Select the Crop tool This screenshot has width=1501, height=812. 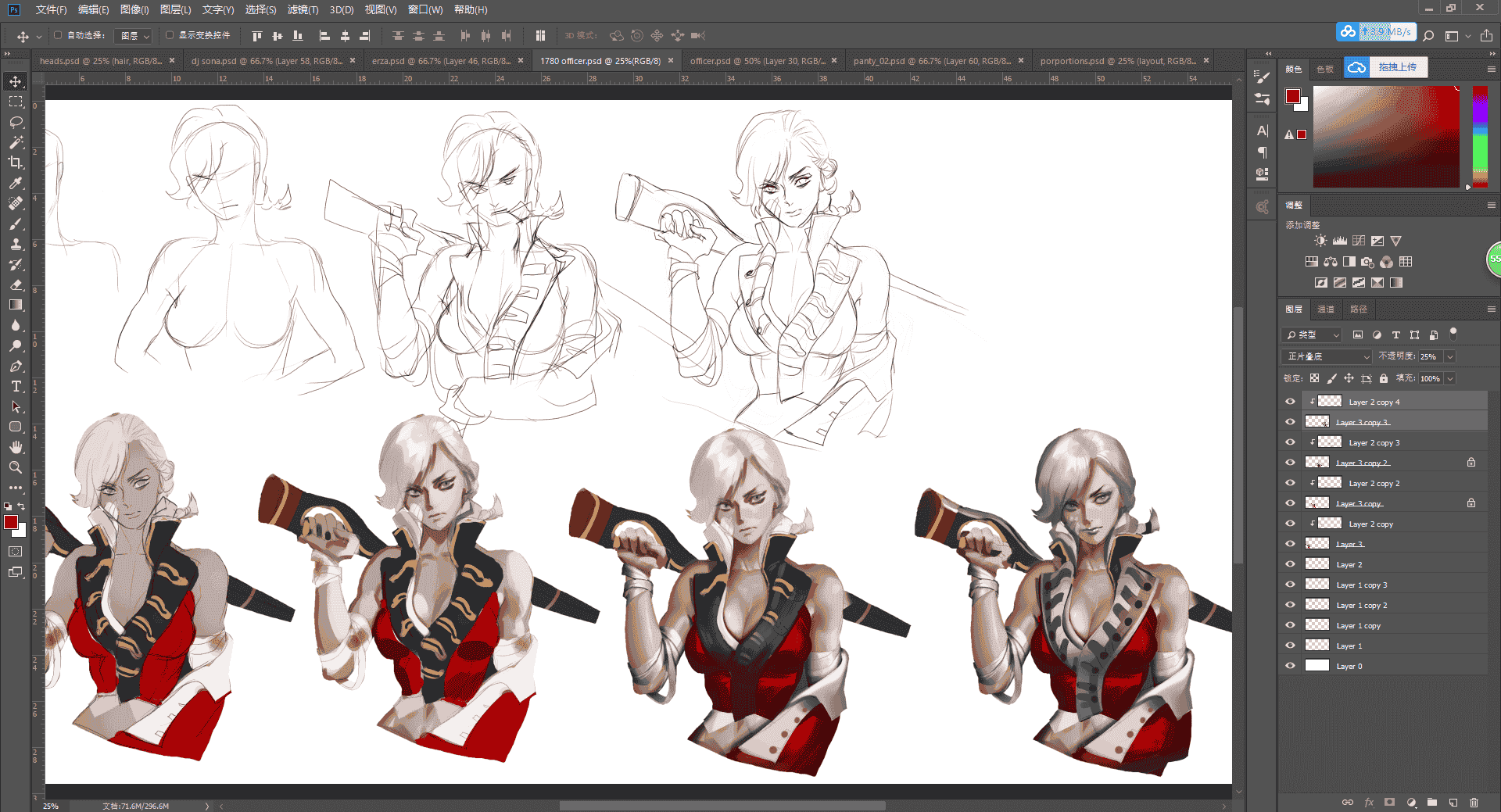[16, 163]
